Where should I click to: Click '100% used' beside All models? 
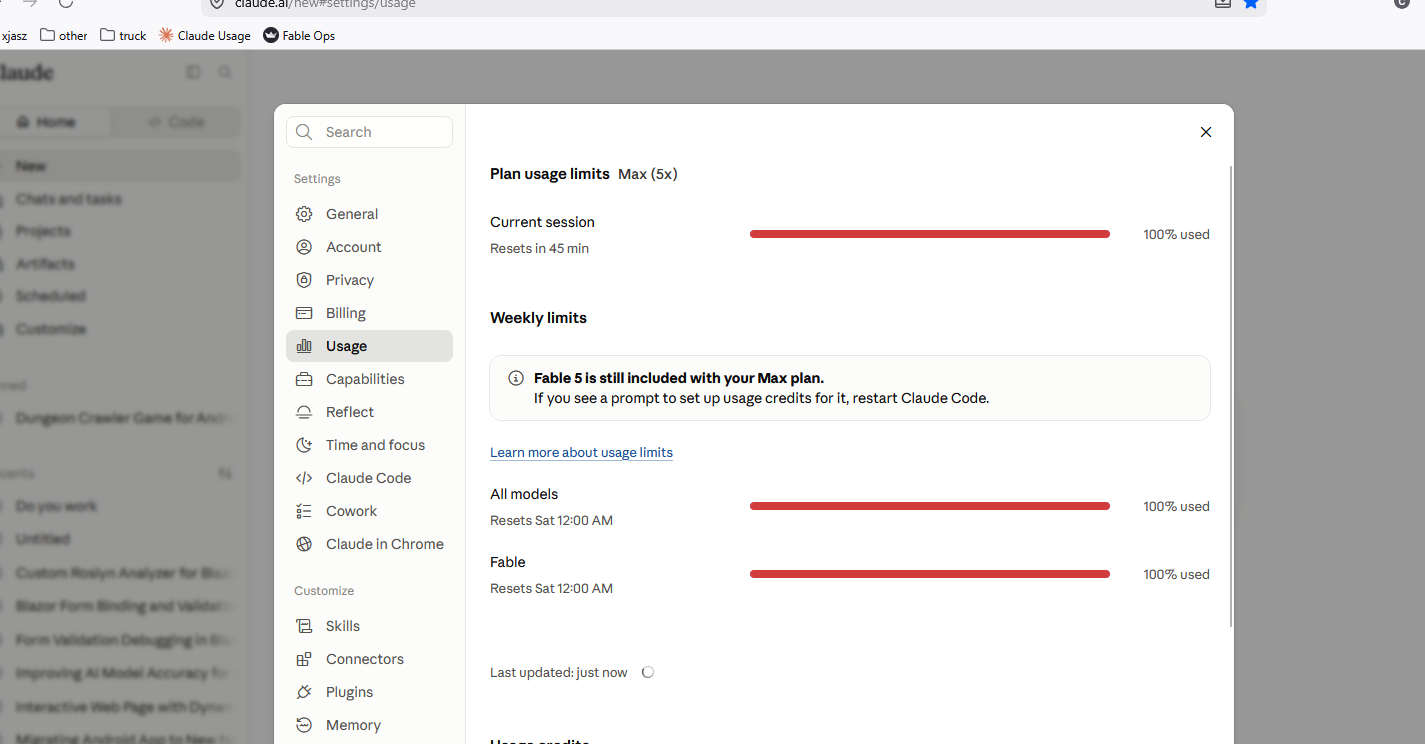click(1177, 506)
